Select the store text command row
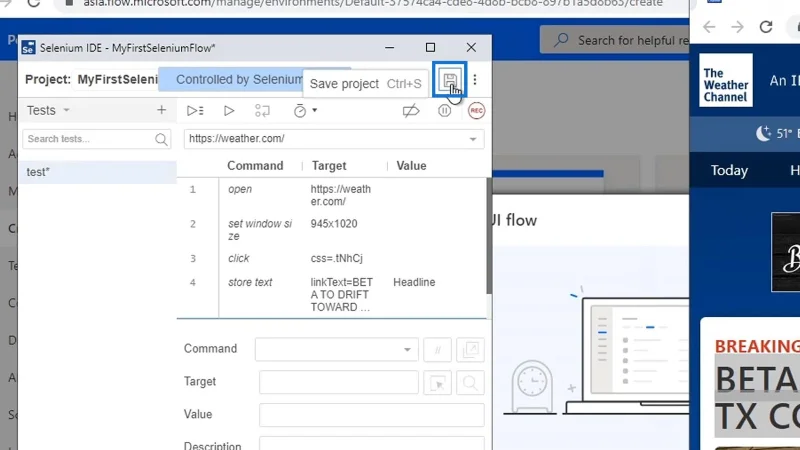The height and width of the screenshot is (450, 800). [x=332, y=294]
